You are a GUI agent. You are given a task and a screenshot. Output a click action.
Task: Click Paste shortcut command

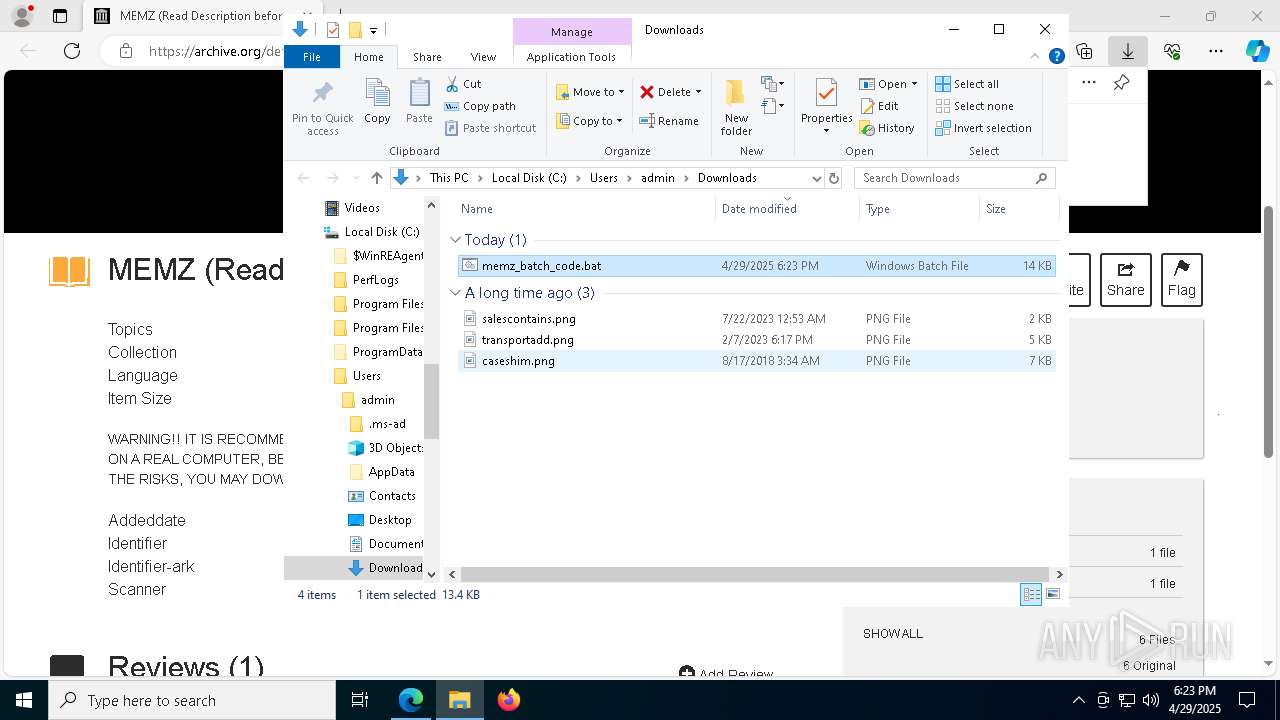(x=490, y=128)
